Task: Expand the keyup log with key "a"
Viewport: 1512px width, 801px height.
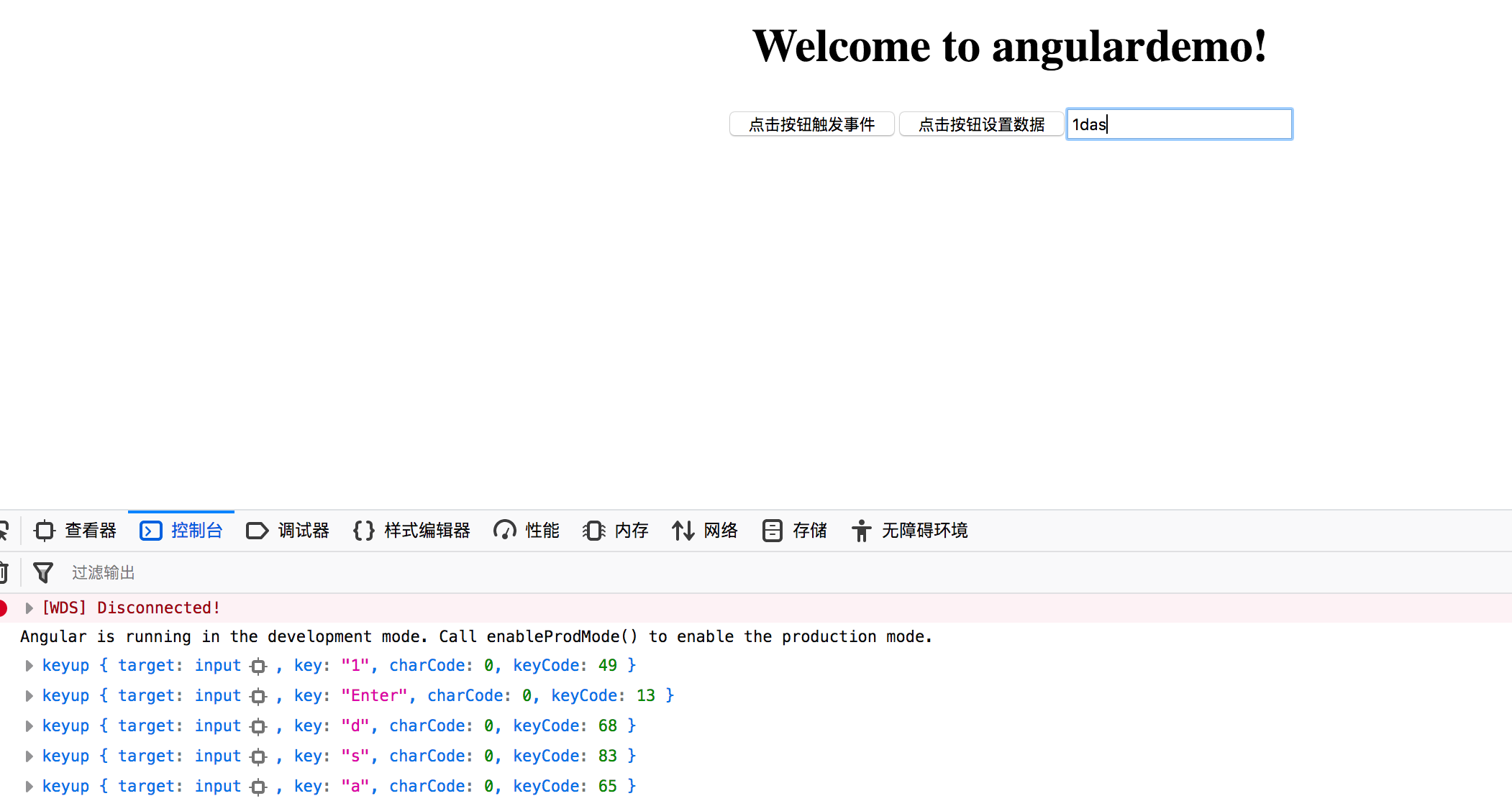Action: 29,787
